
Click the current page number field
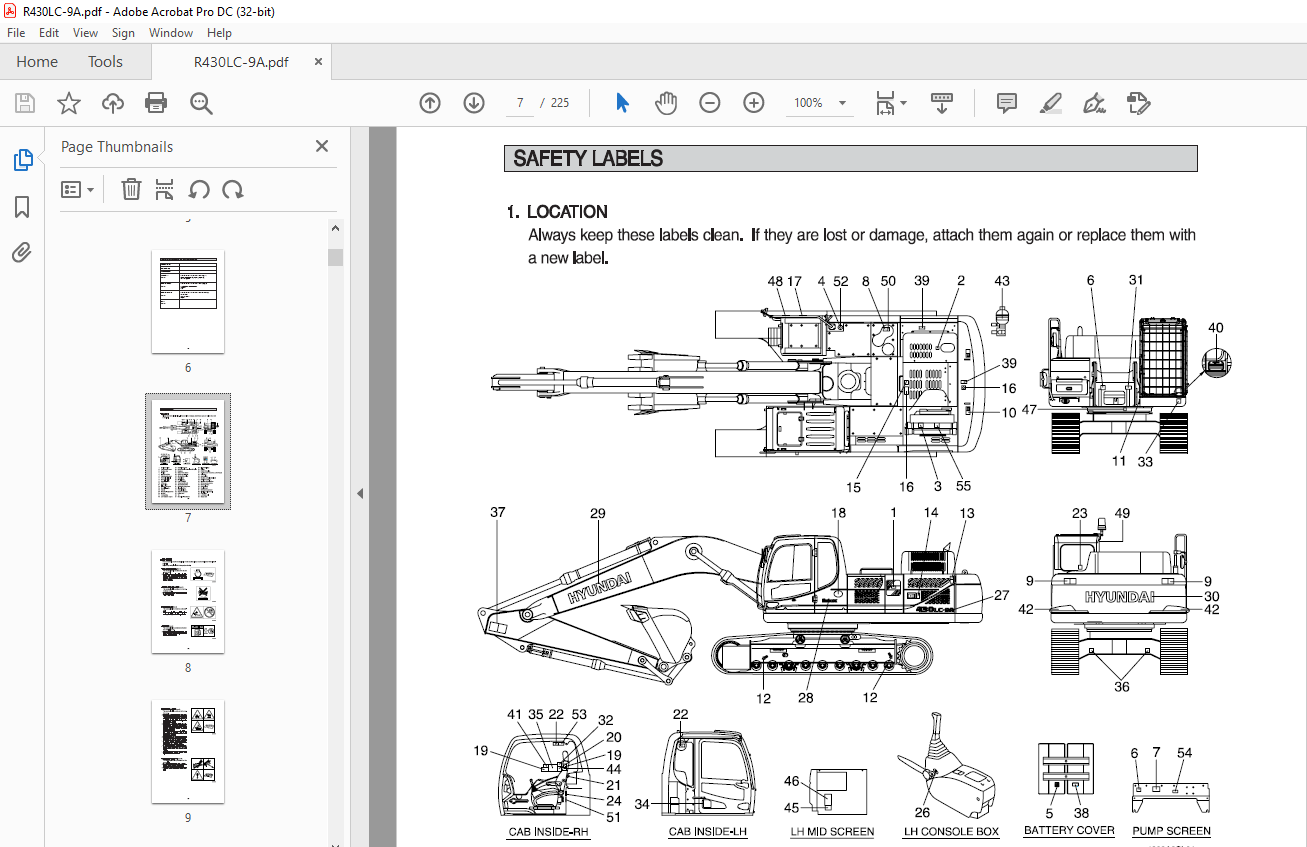[520, 103]
